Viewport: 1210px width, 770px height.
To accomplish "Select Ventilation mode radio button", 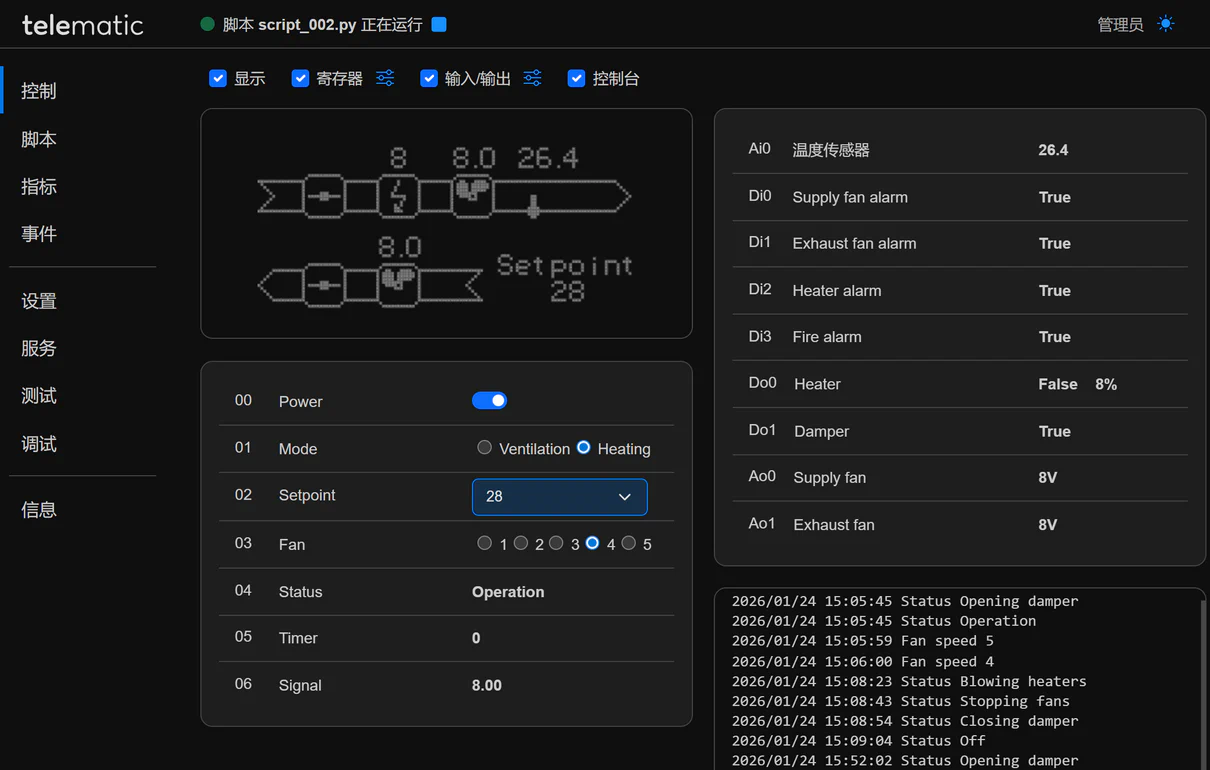I will [x=485, y=448].
